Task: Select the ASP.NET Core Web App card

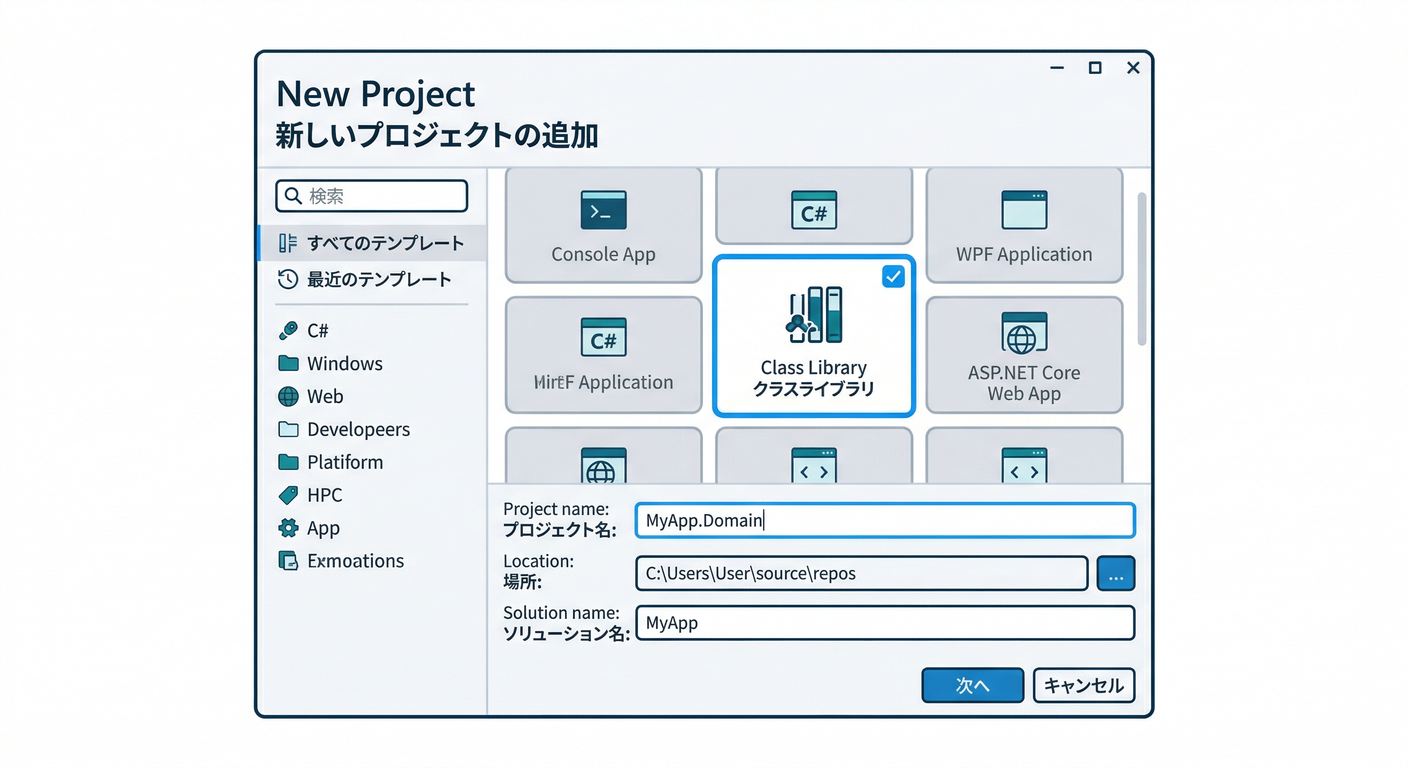Action: pos(1024,355)
